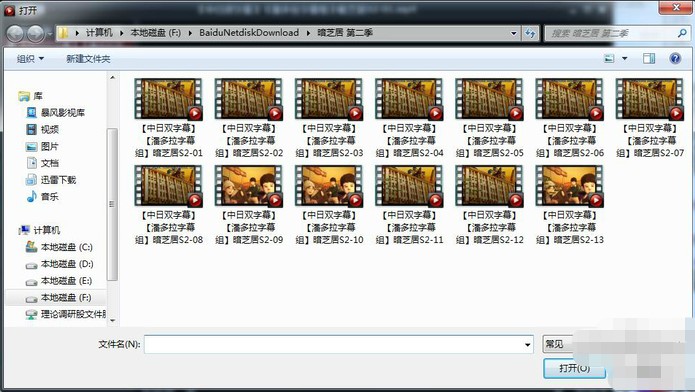
Task: Select 计算机 in the address breadcrumb
Action: tap(99, 33)
